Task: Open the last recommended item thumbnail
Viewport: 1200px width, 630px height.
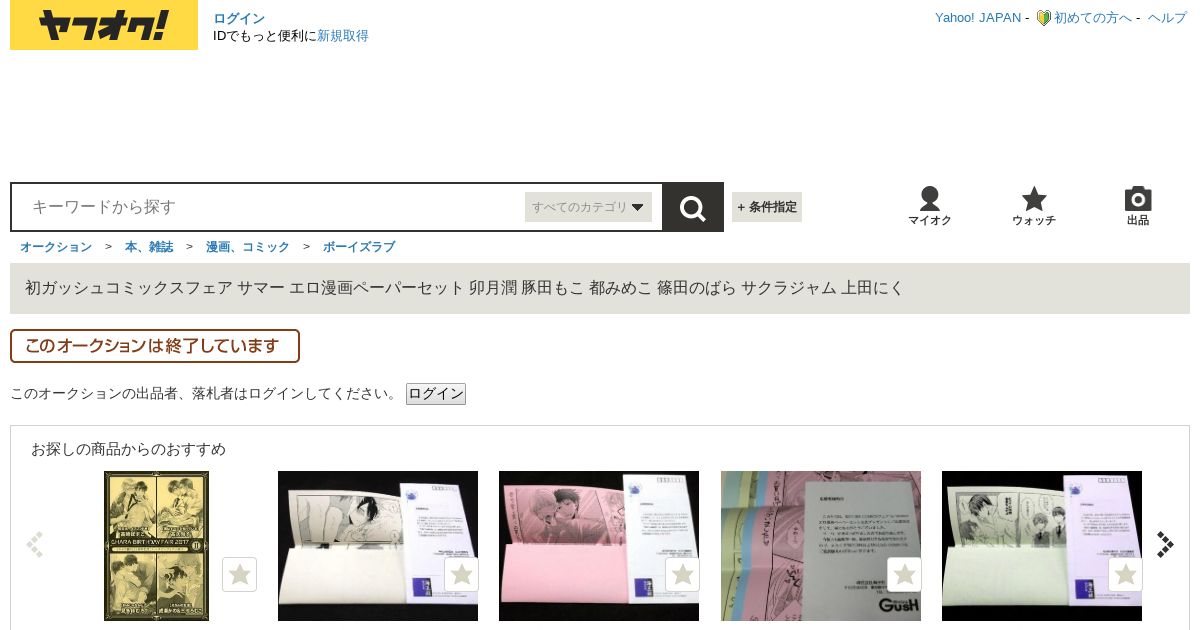Action: pos(1042,546)
